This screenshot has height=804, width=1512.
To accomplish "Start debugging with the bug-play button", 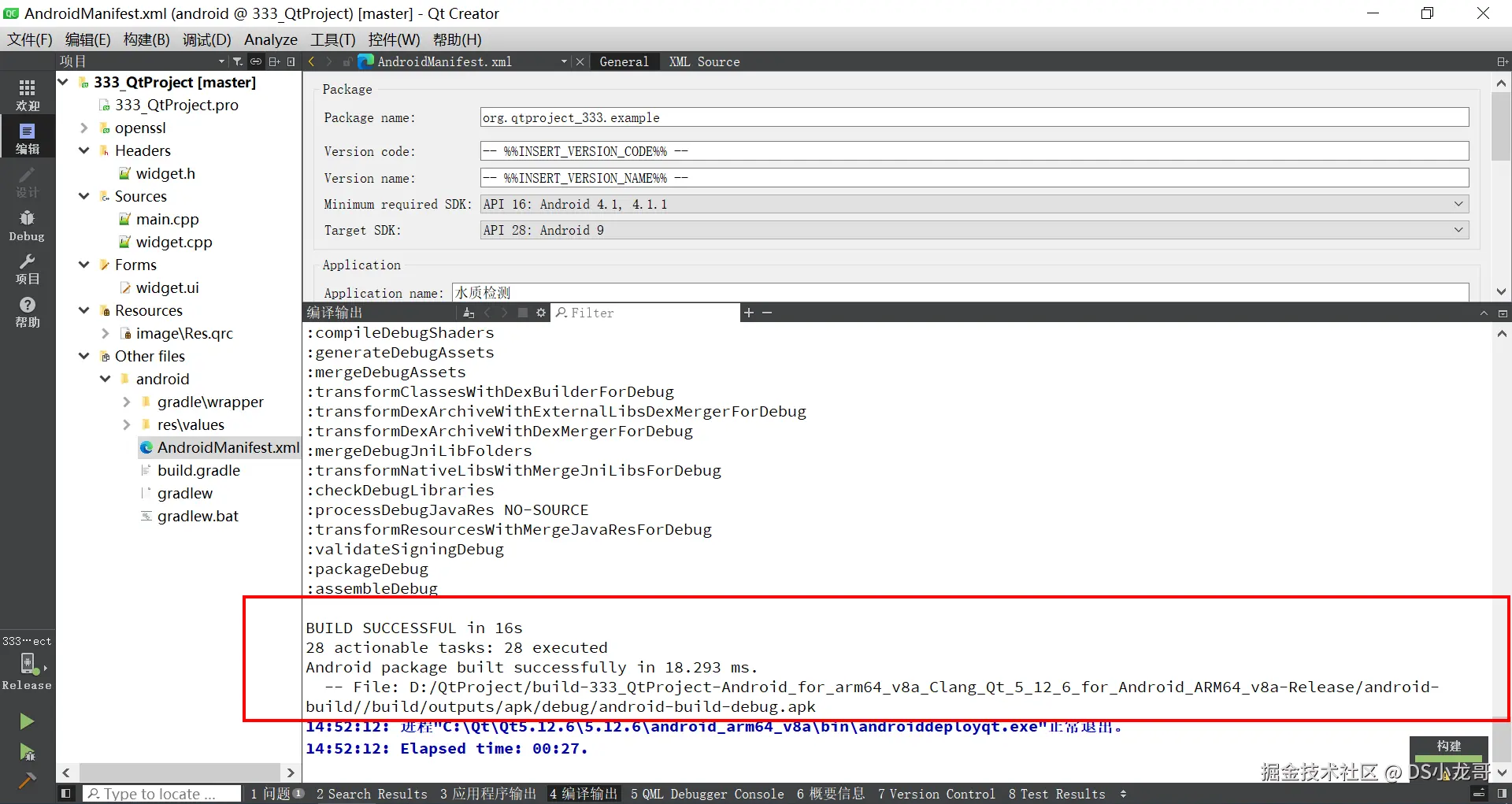I will (27, 752).
